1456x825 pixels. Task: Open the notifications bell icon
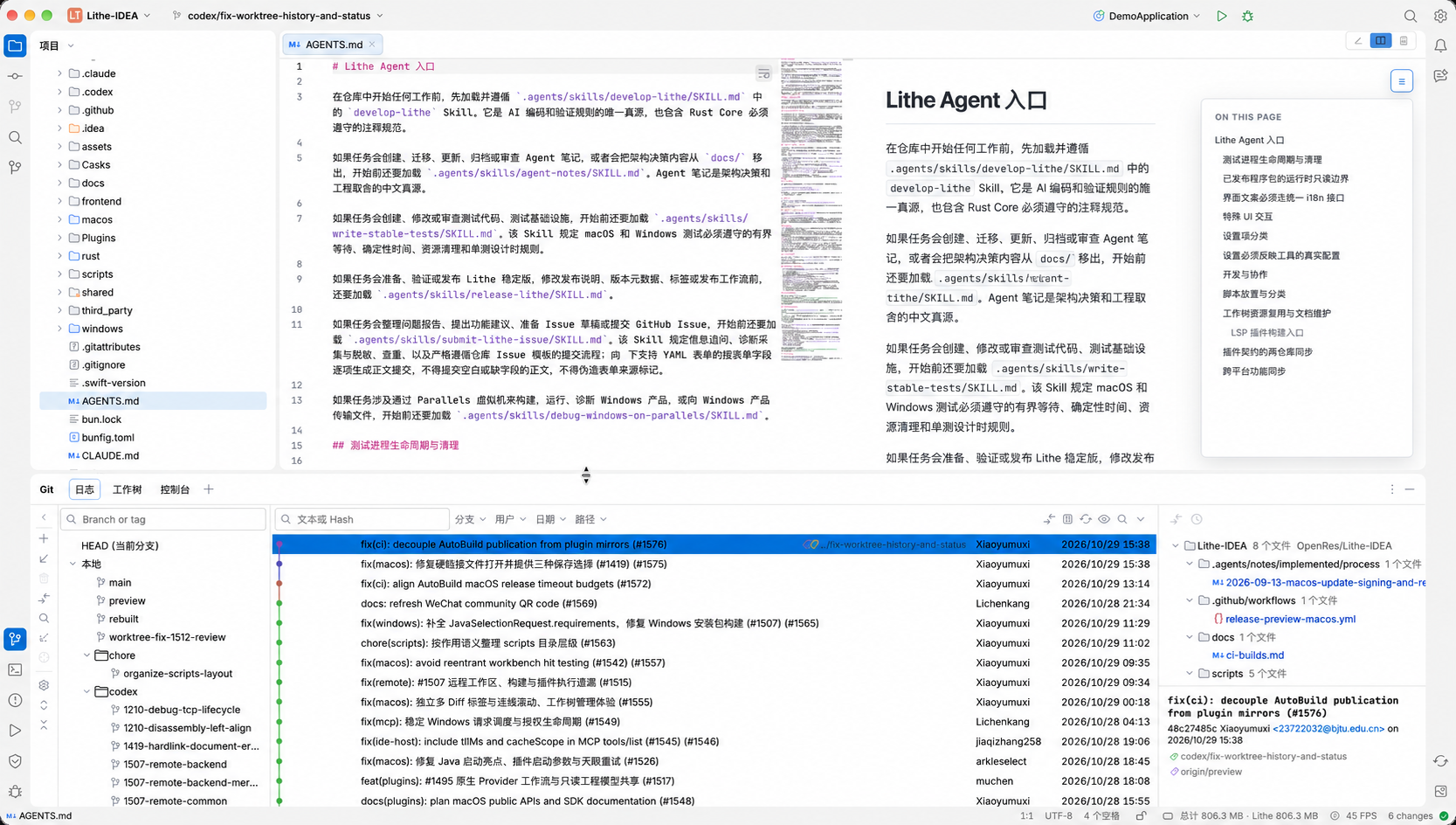click(1440, 45)
